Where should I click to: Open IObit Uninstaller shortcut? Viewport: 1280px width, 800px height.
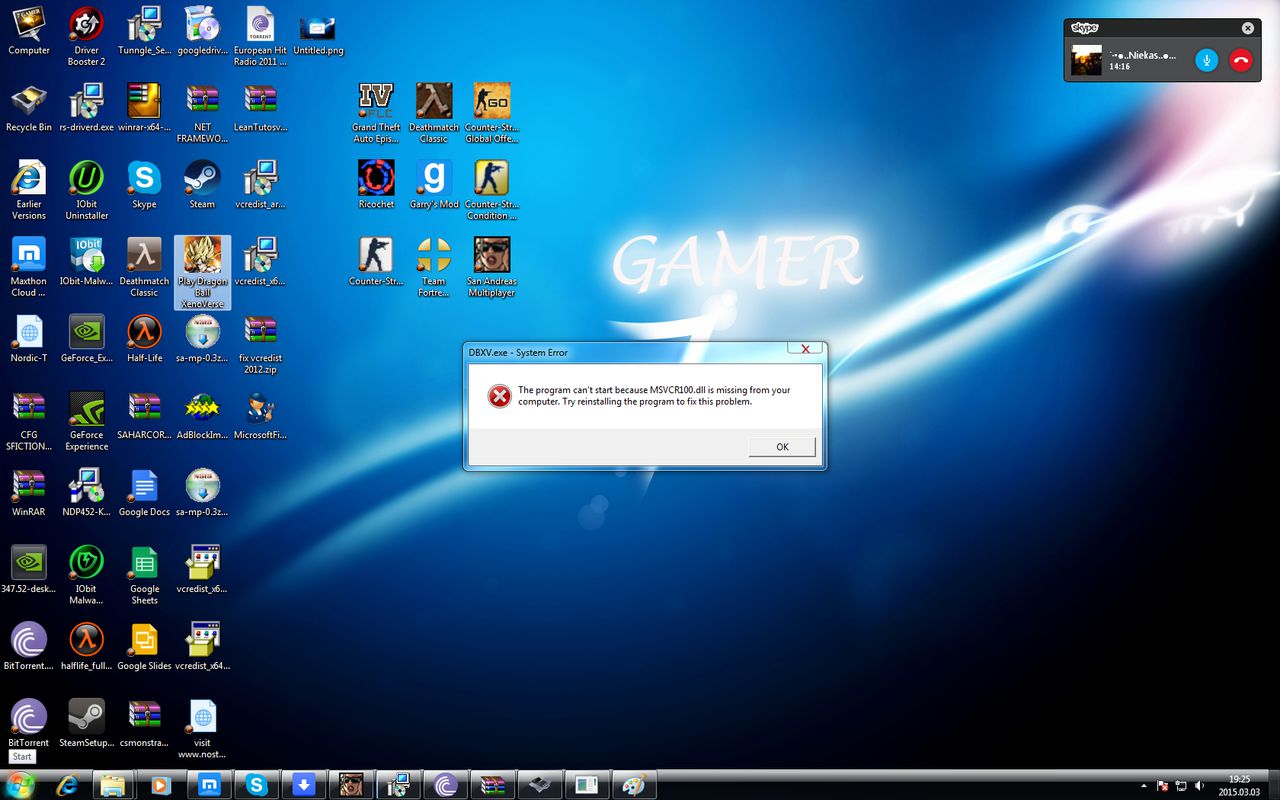(86, 190)
